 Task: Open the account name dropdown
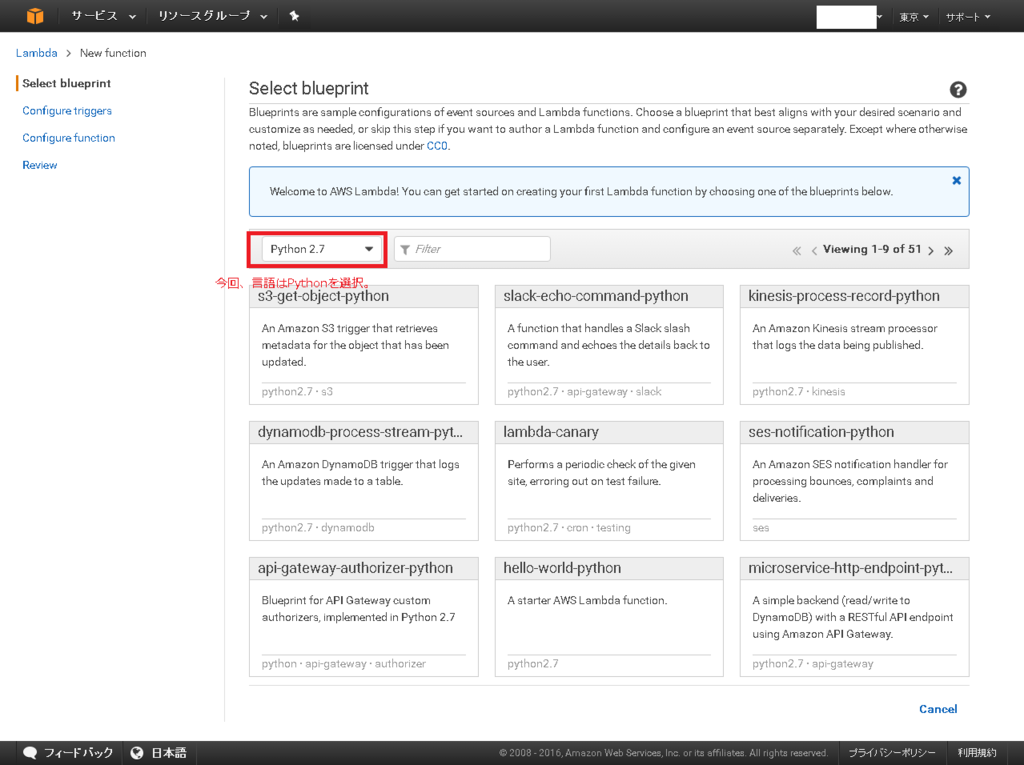pyautogui.click(x=849, y=17)
